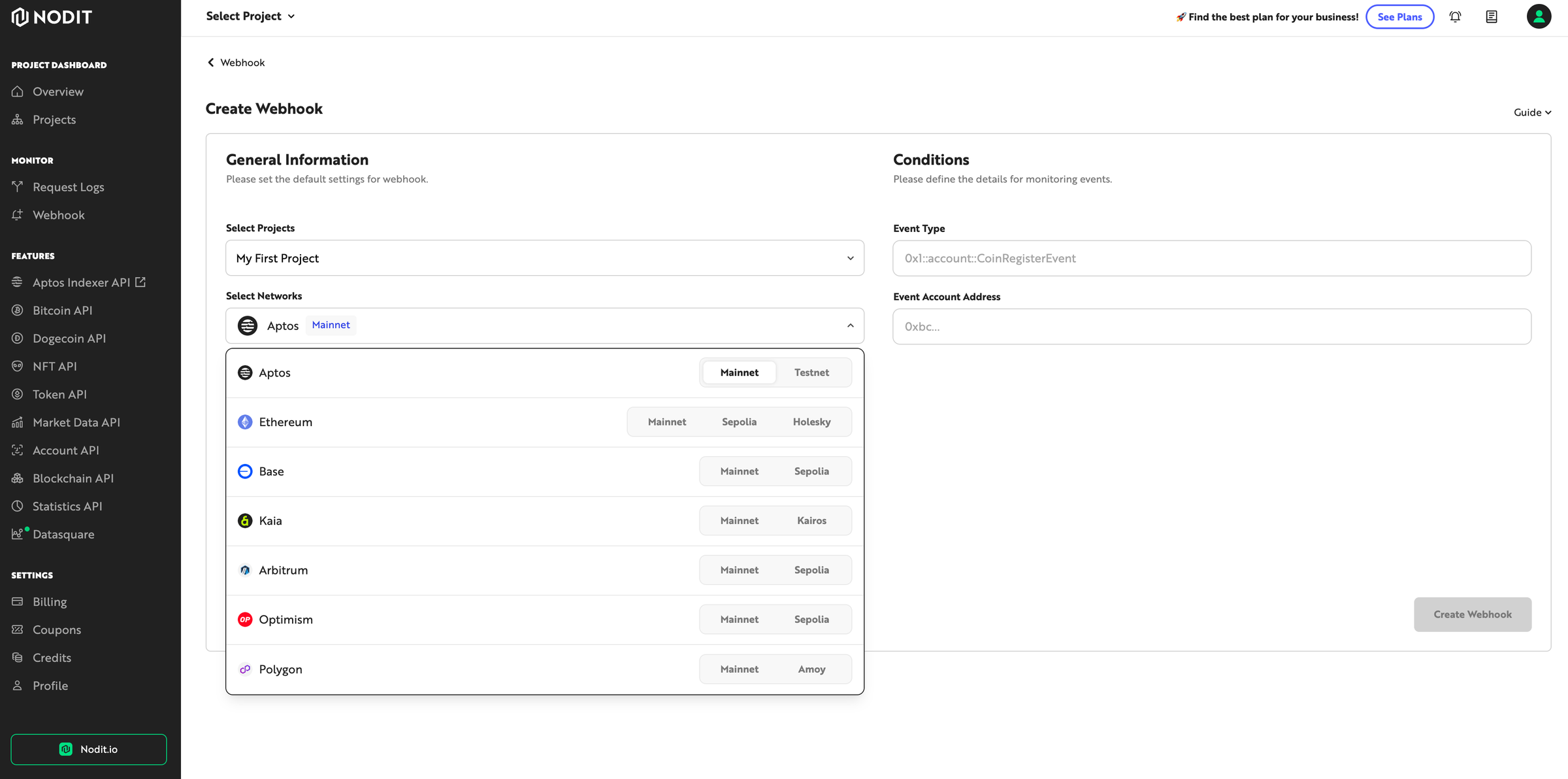Image resolution: width=1568 pixels, height=779 pixels.
Task: Select the Bitcoin API sidebar icon
Action: [x=18, y=310]
